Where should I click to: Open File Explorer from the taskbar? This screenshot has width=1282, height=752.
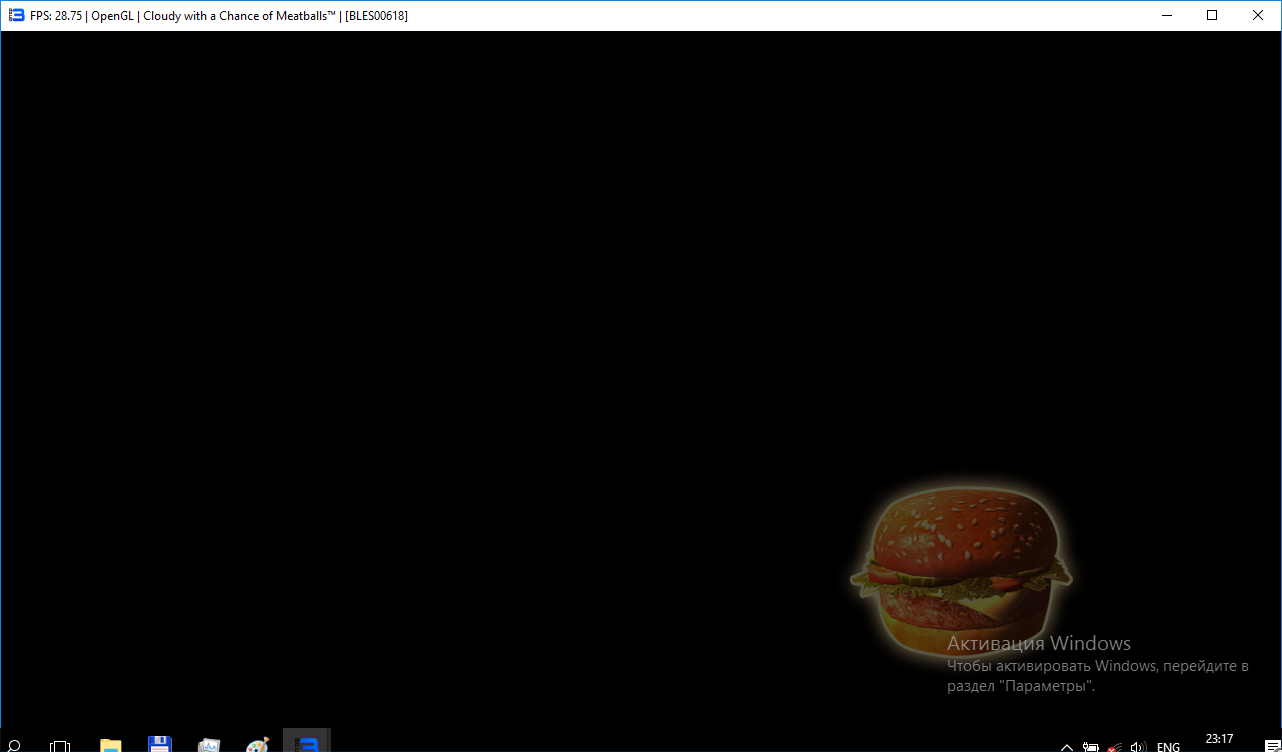pos(110,745)
